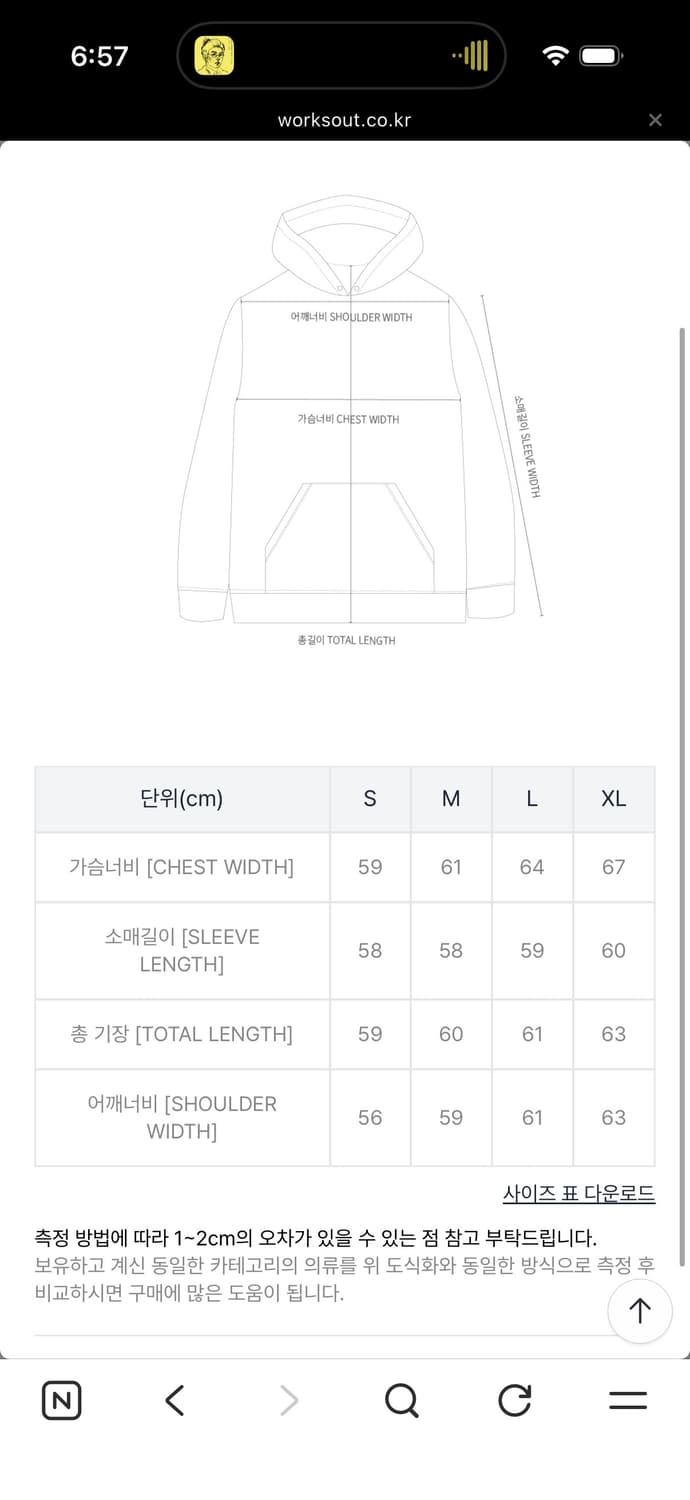Tap the 가슴너비 CHEST WIDTH row label
This screenshot has height=1500, width=690.
click(182, 867)
